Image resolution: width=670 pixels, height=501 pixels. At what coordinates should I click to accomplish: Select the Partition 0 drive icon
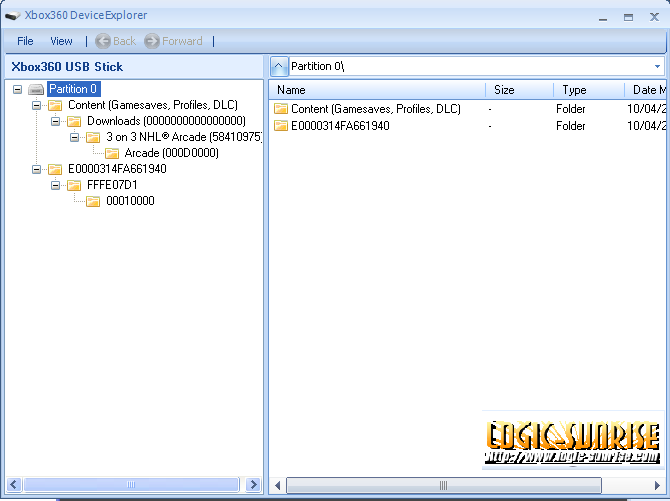point(36,89)
